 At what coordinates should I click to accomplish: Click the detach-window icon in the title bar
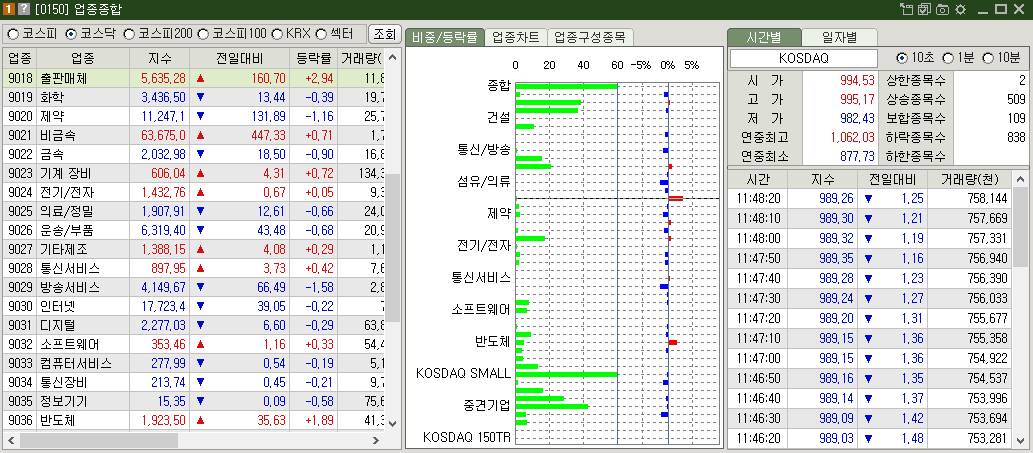tap(907, 9)
